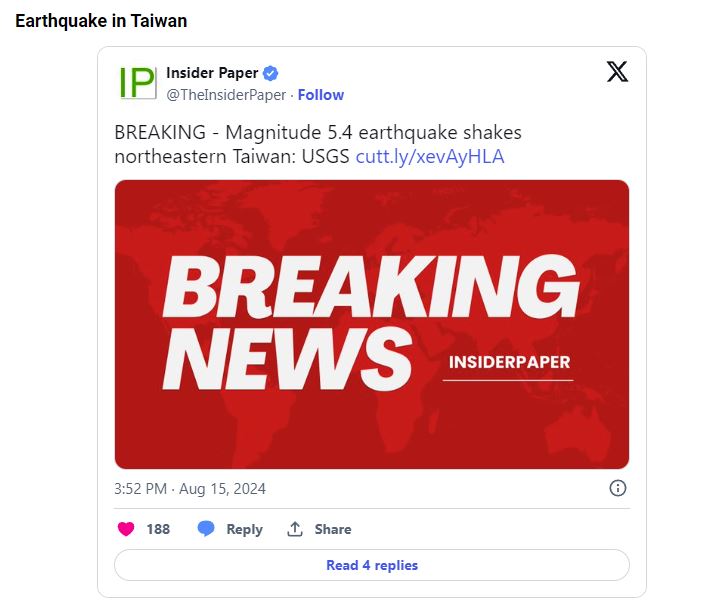Click the share upload arrow icon

[295, 529]
